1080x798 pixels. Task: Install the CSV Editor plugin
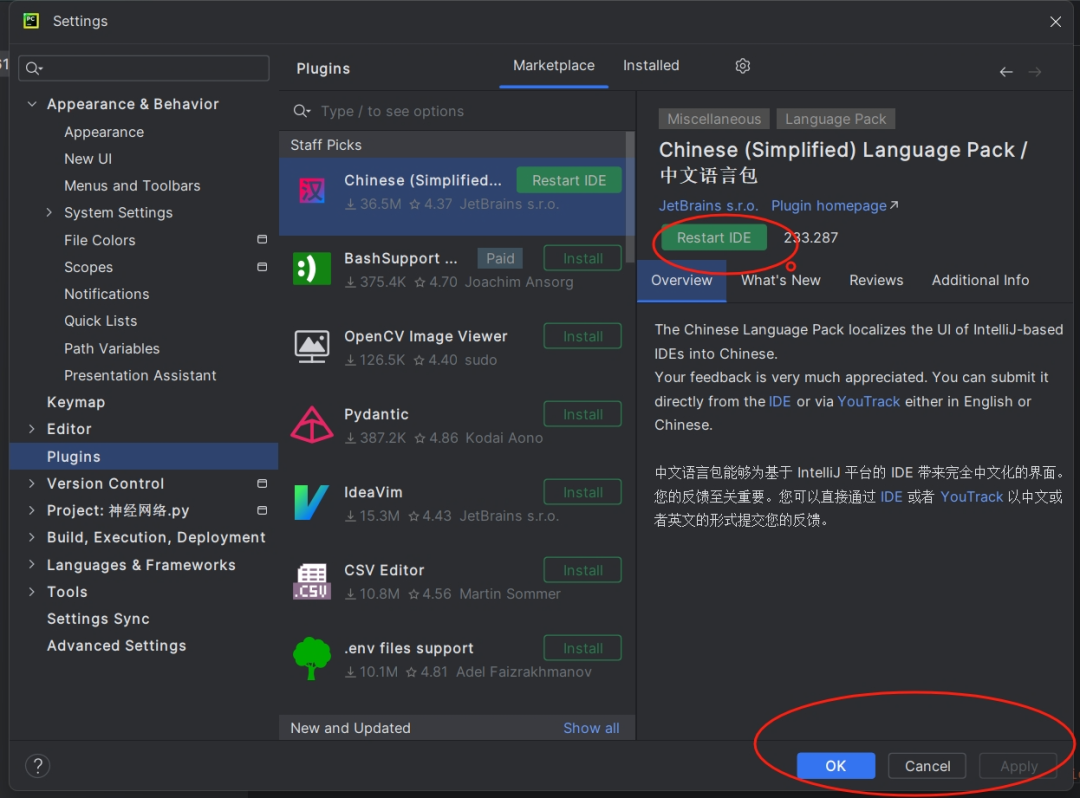583,570
